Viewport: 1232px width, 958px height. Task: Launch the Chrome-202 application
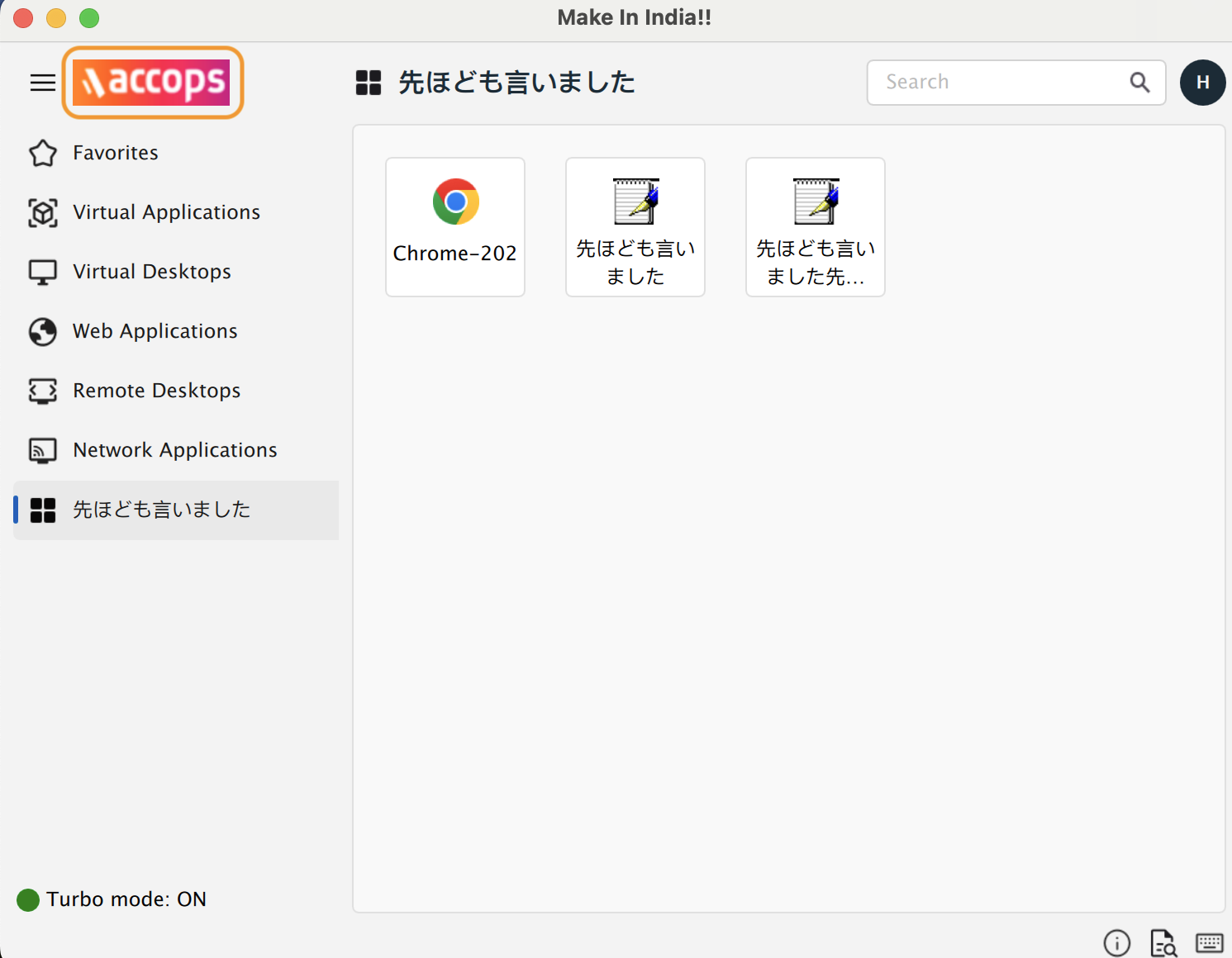[455, 227]
